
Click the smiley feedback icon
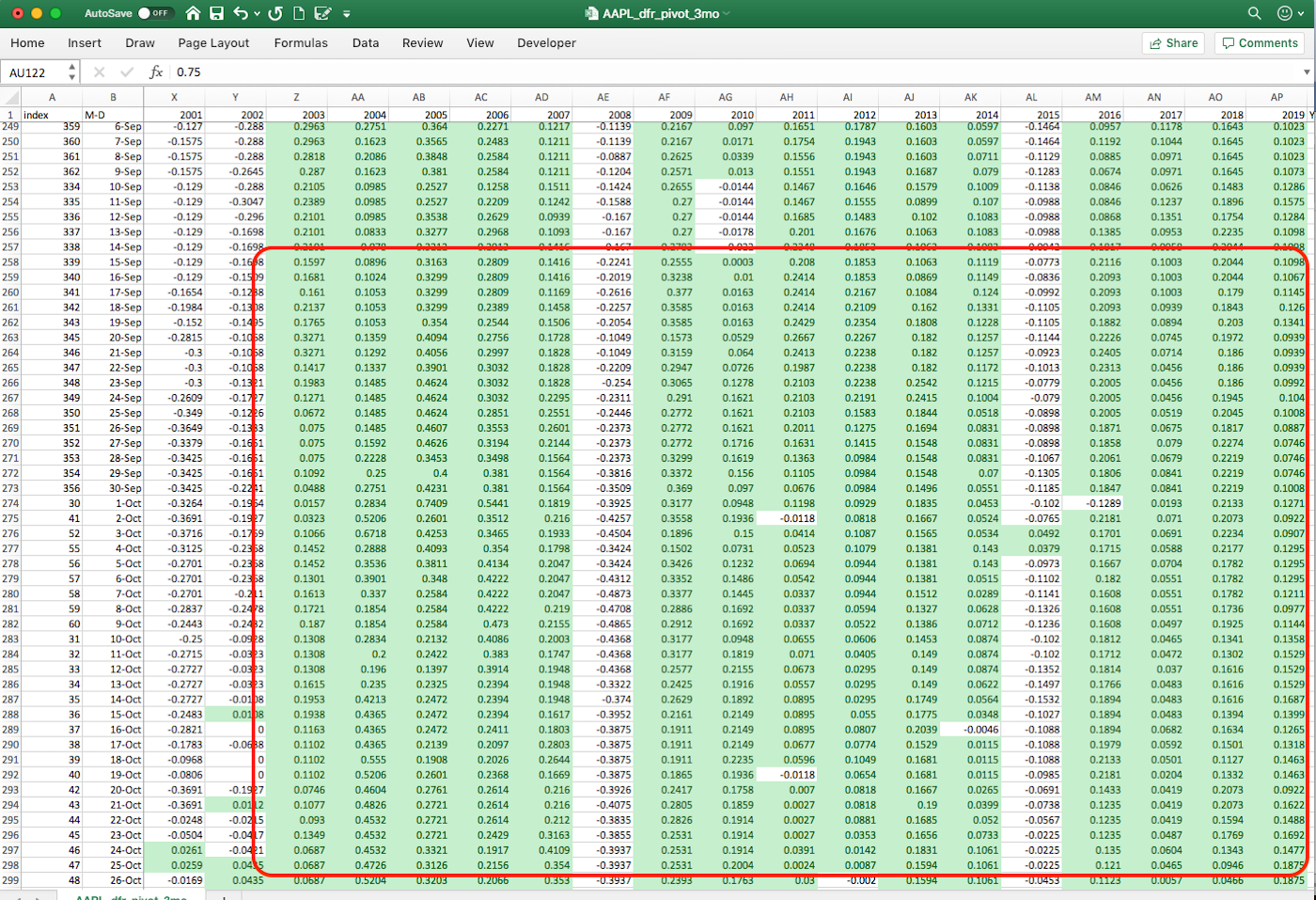tap(1284, 13)
